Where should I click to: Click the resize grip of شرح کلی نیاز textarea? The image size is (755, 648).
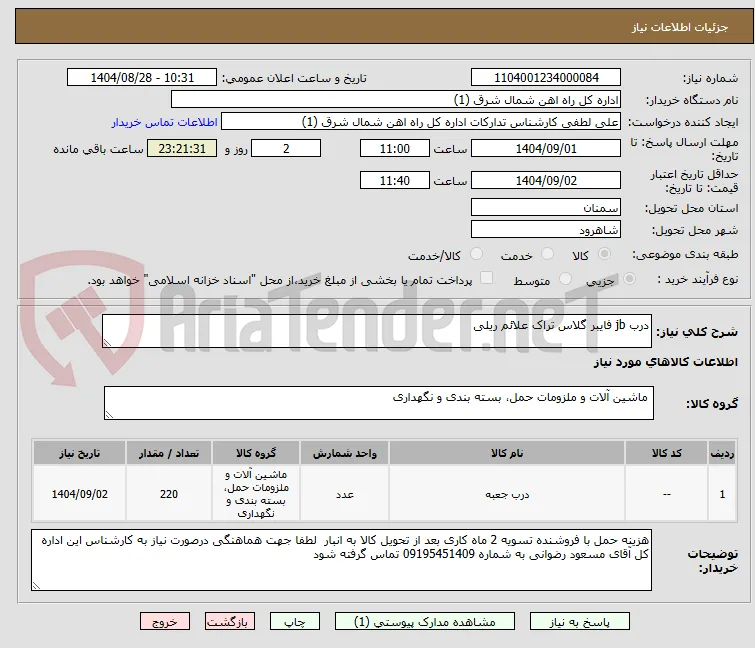point(107,343)
